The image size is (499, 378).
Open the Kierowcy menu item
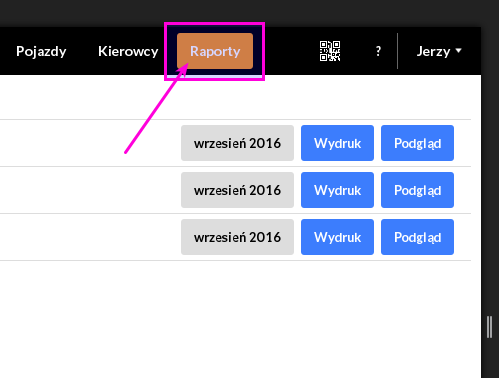(128, 51)
